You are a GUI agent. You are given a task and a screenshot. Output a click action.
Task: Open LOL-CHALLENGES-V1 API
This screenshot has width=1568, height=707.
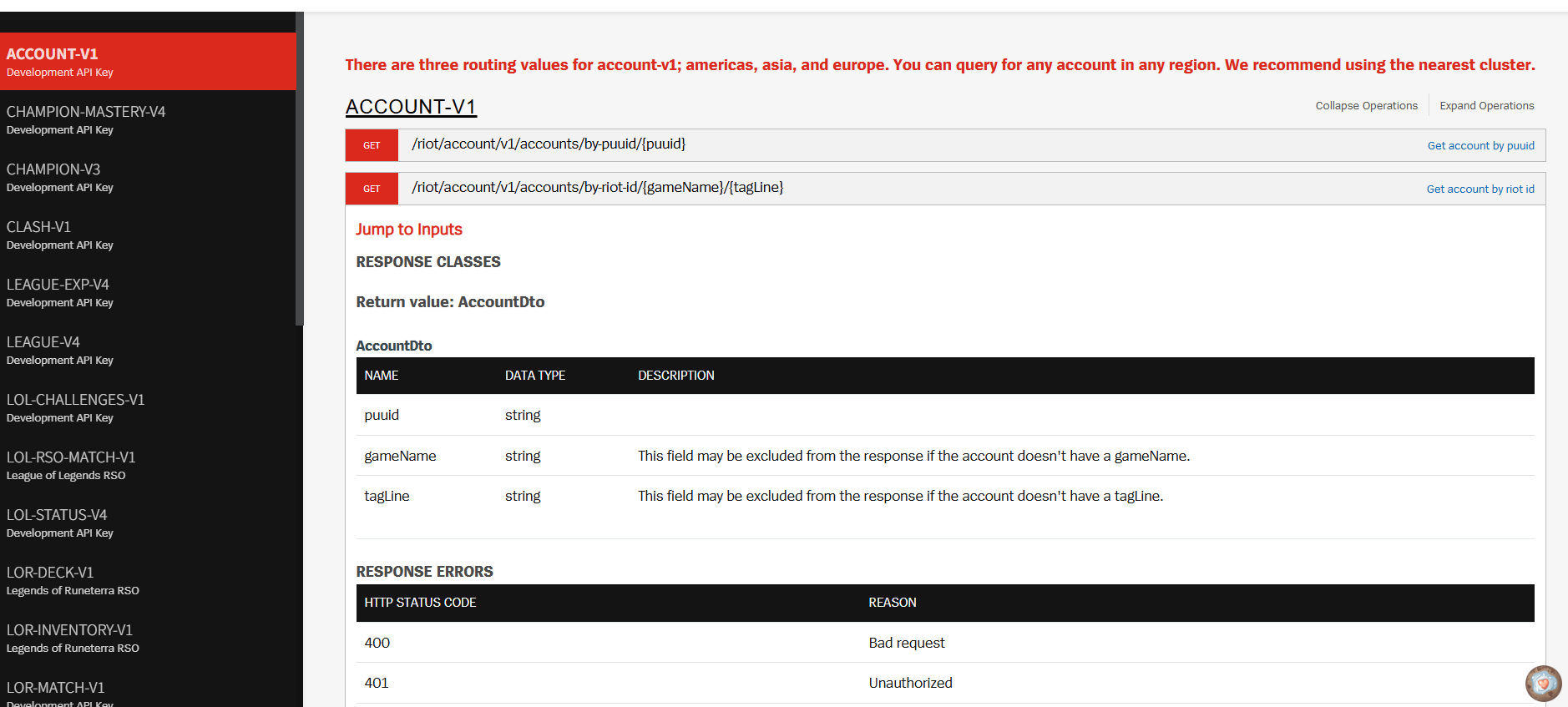148,407
